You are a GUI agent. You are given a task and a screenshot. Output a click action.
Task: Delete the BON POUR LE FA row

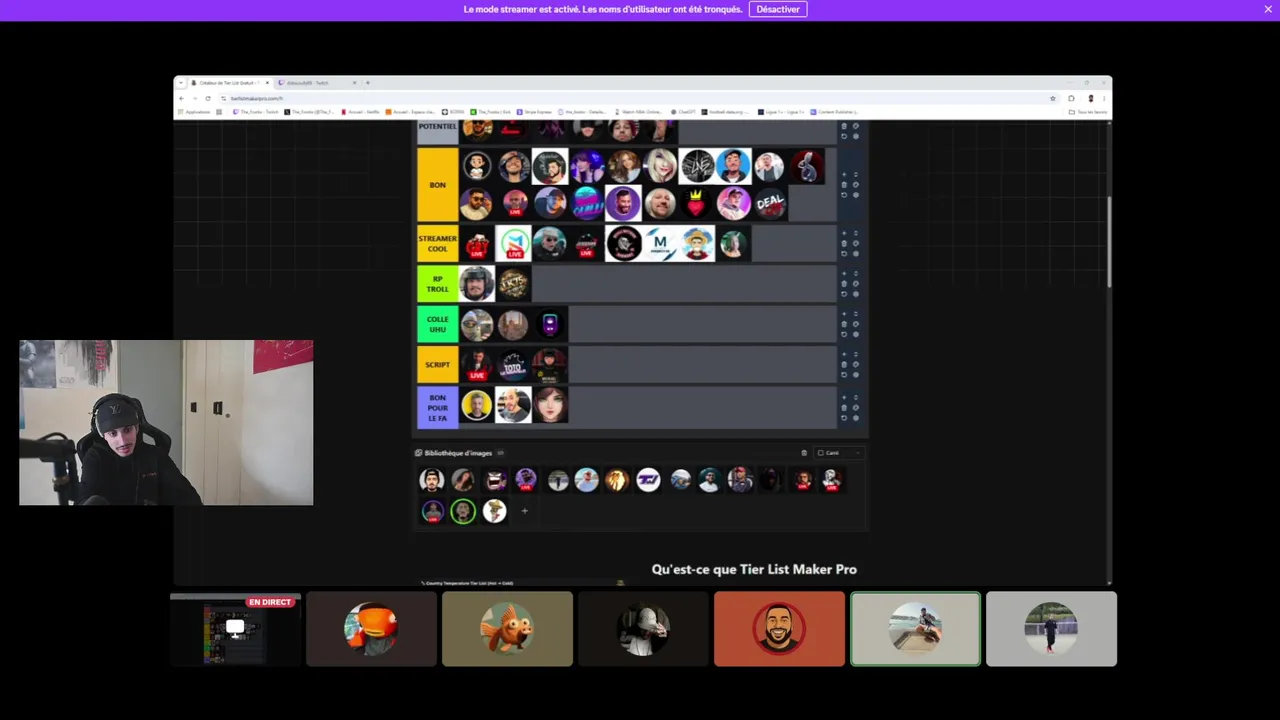pos(844,408)
